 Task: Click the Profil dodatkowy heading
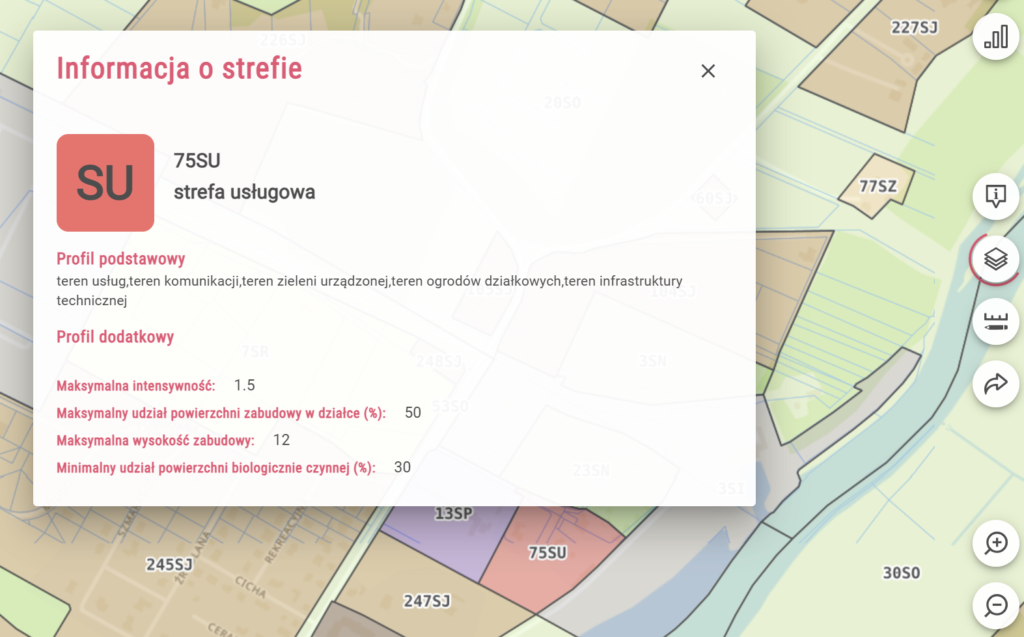point(115,337)
